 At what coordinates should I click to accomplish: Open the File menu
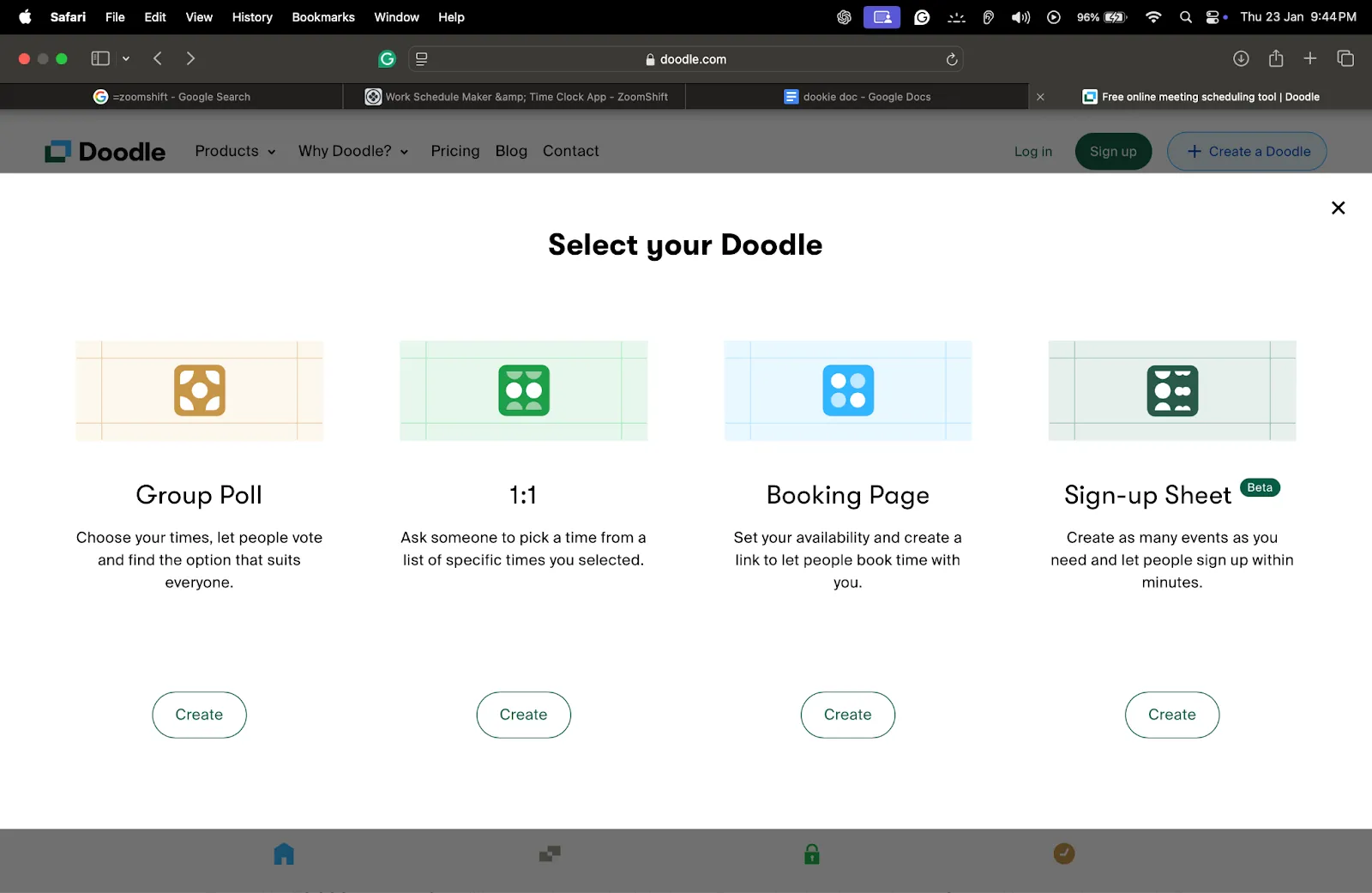(115, 16)
